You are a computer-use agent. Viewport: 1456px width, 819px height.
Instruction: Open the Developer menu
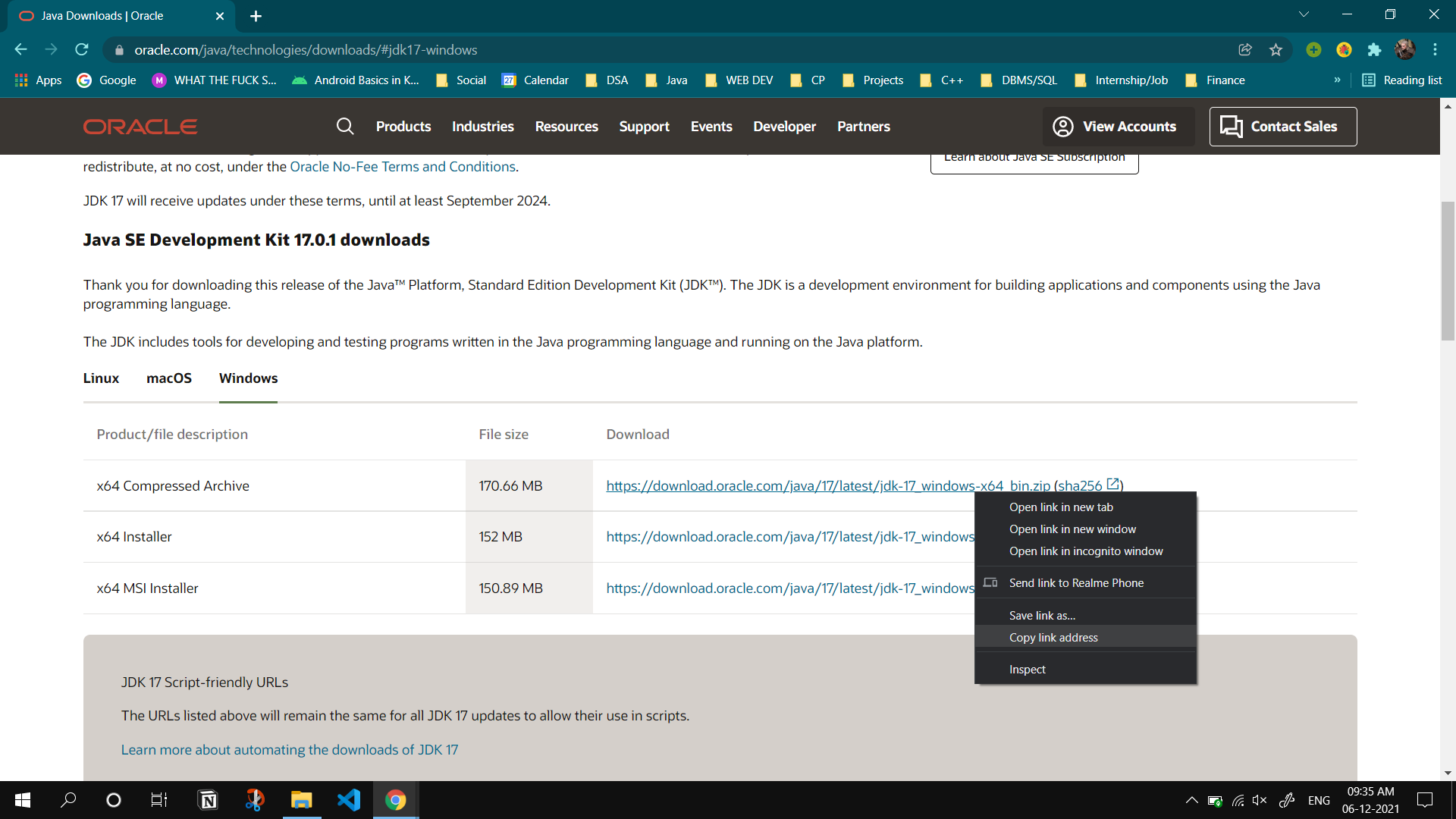click(x=784, y=127)
